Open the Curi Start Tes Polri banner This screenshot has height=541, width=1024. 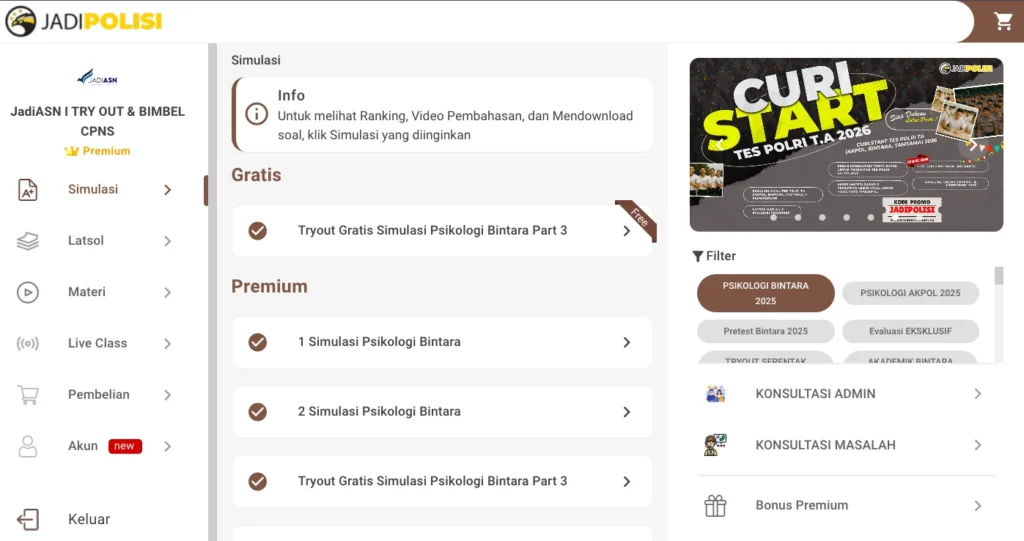(846, 144)
